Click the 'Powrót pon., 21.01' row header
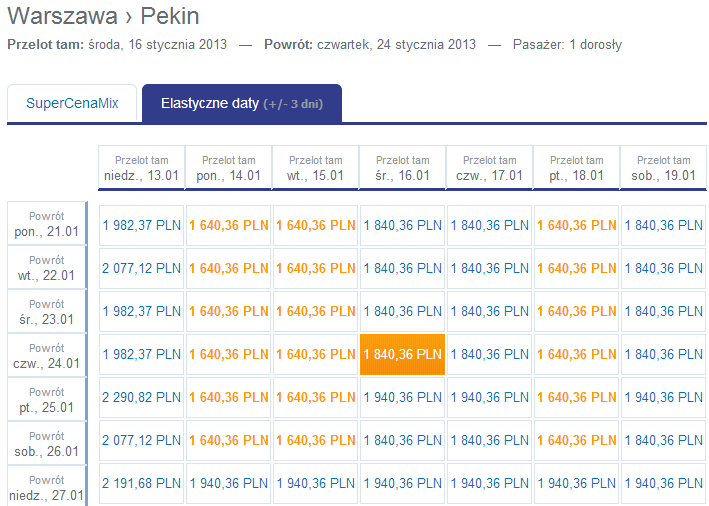The height and width of the screenshot is (506, 709). tap(47, 225)
